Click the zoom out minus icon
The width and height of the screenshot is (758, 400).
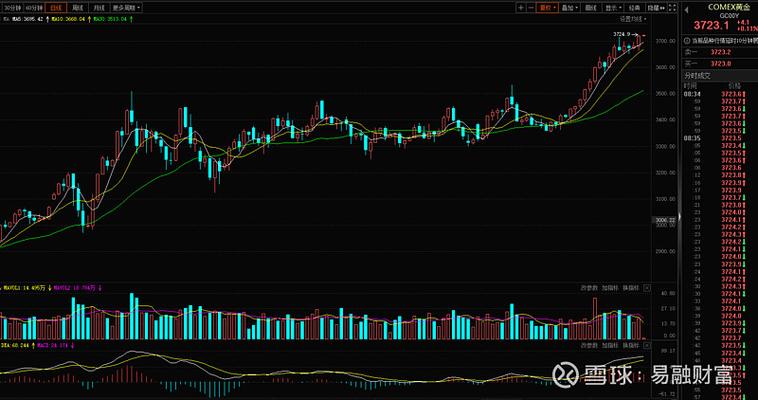[530, 7]
